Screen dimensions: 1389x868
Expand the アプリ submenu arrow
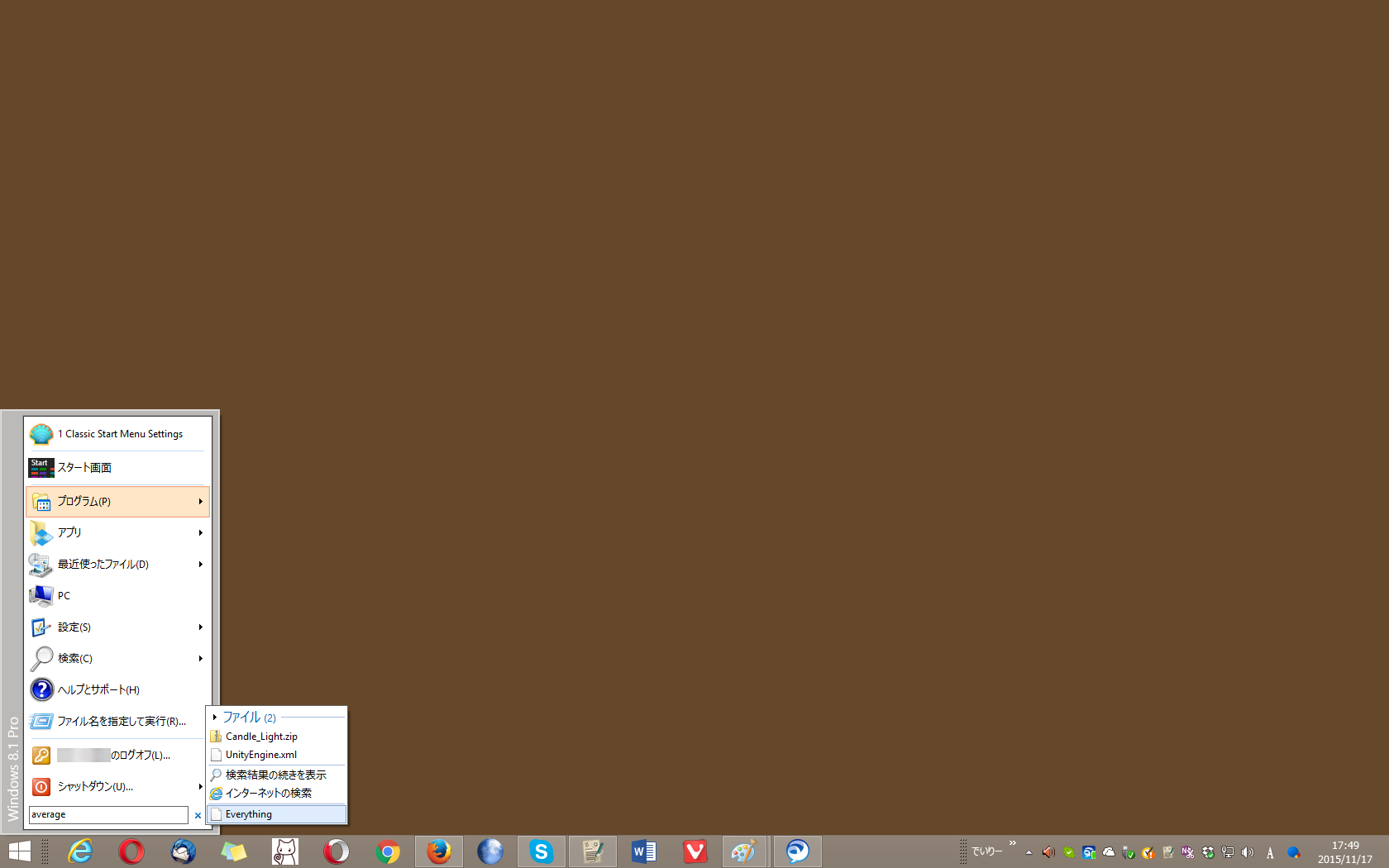(x=200, y=533)
